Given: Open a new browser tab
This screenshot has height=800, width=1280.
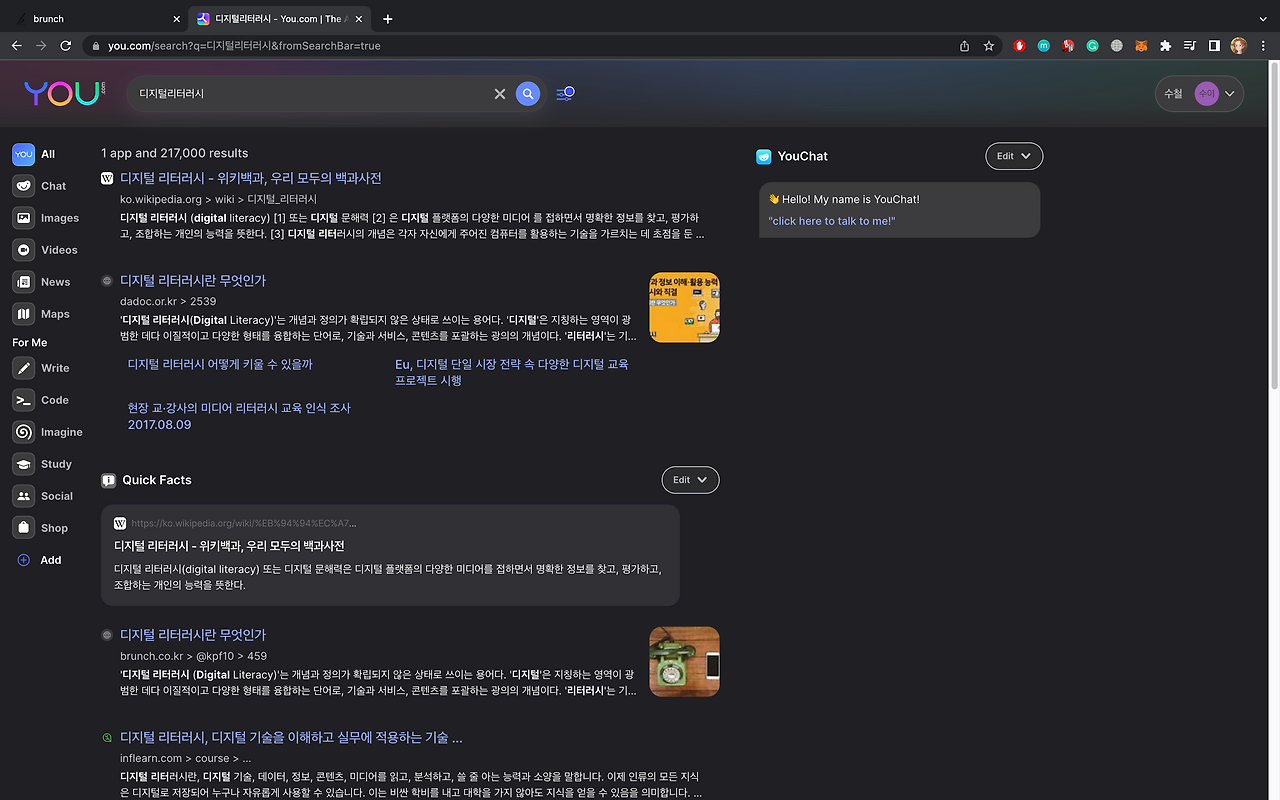Looking at the screenshot, I should (x=388, y=19).
